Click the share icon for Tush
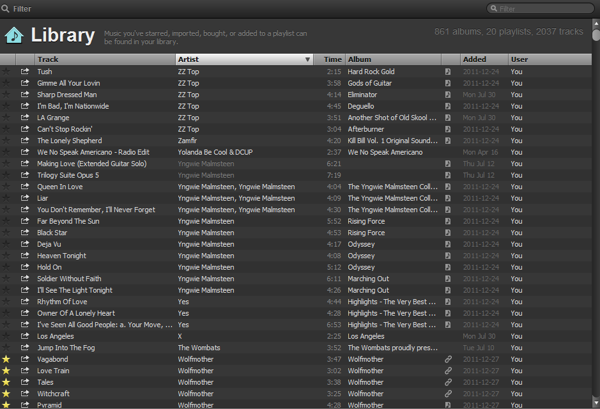 [25, 71]
